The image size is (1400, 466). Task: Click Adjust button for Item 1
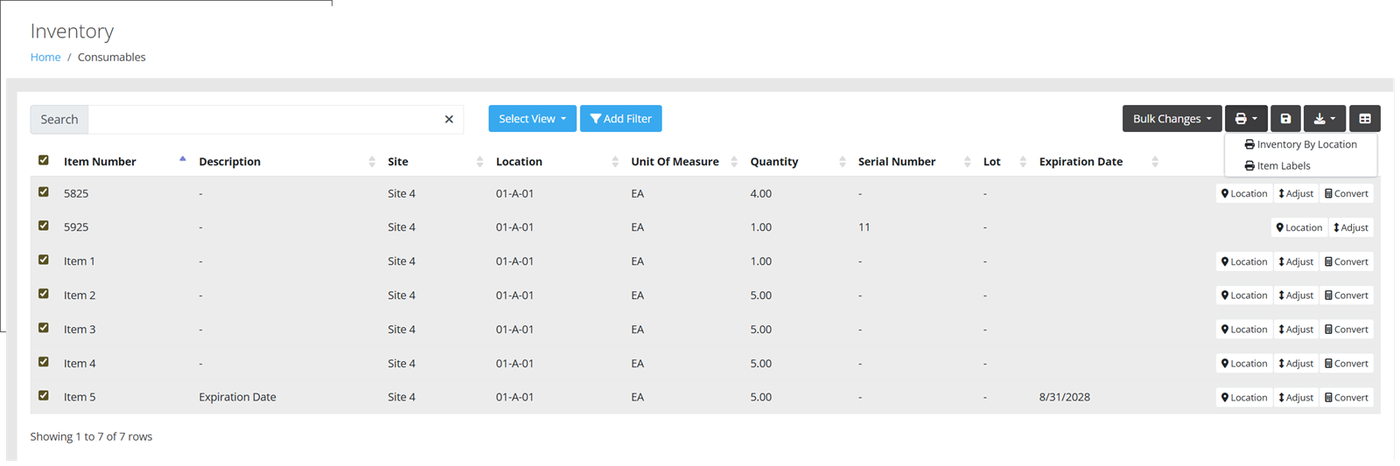click(x=1296, y=262)
